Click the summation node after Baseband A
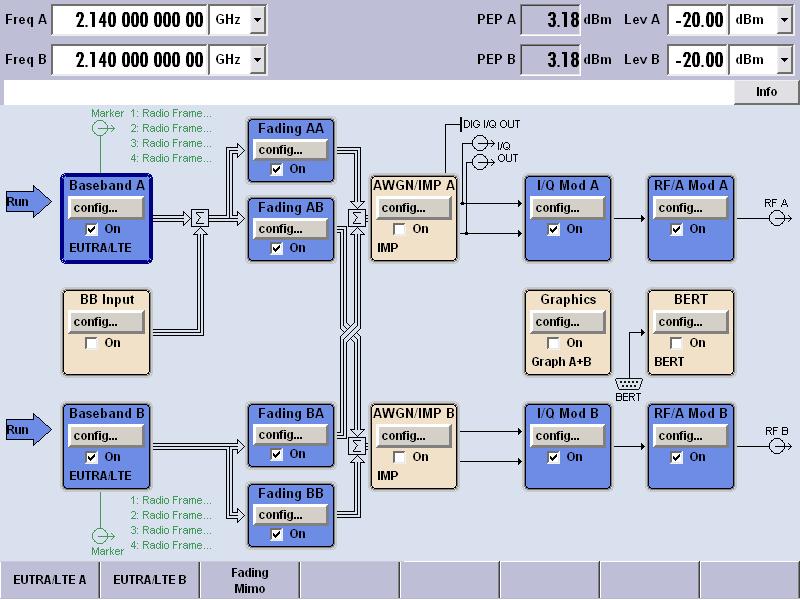Viewport: 800px width, 600px height. click(198, 218)
